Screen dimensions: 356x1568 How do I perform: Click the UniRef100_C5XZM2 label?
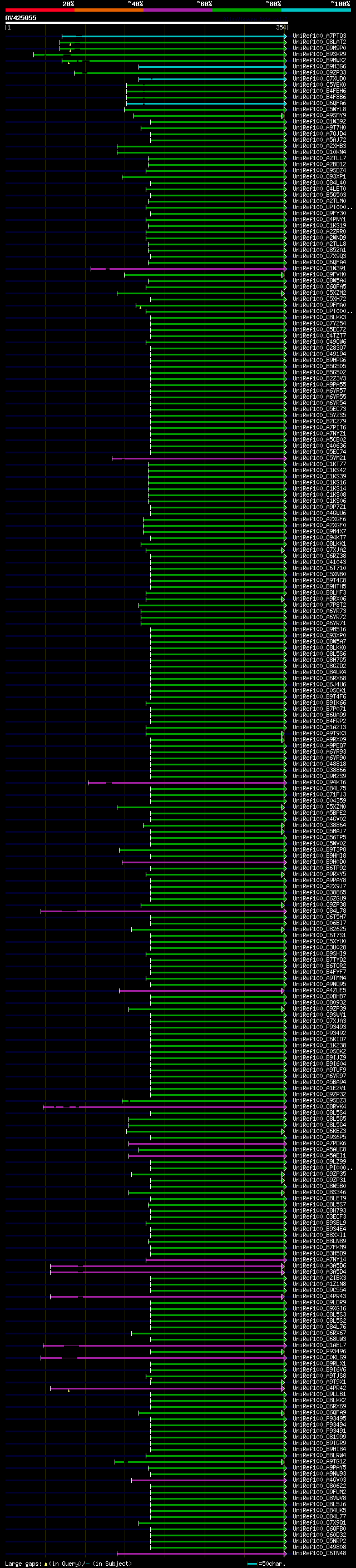pyautogui.click(x=319, y=293)
